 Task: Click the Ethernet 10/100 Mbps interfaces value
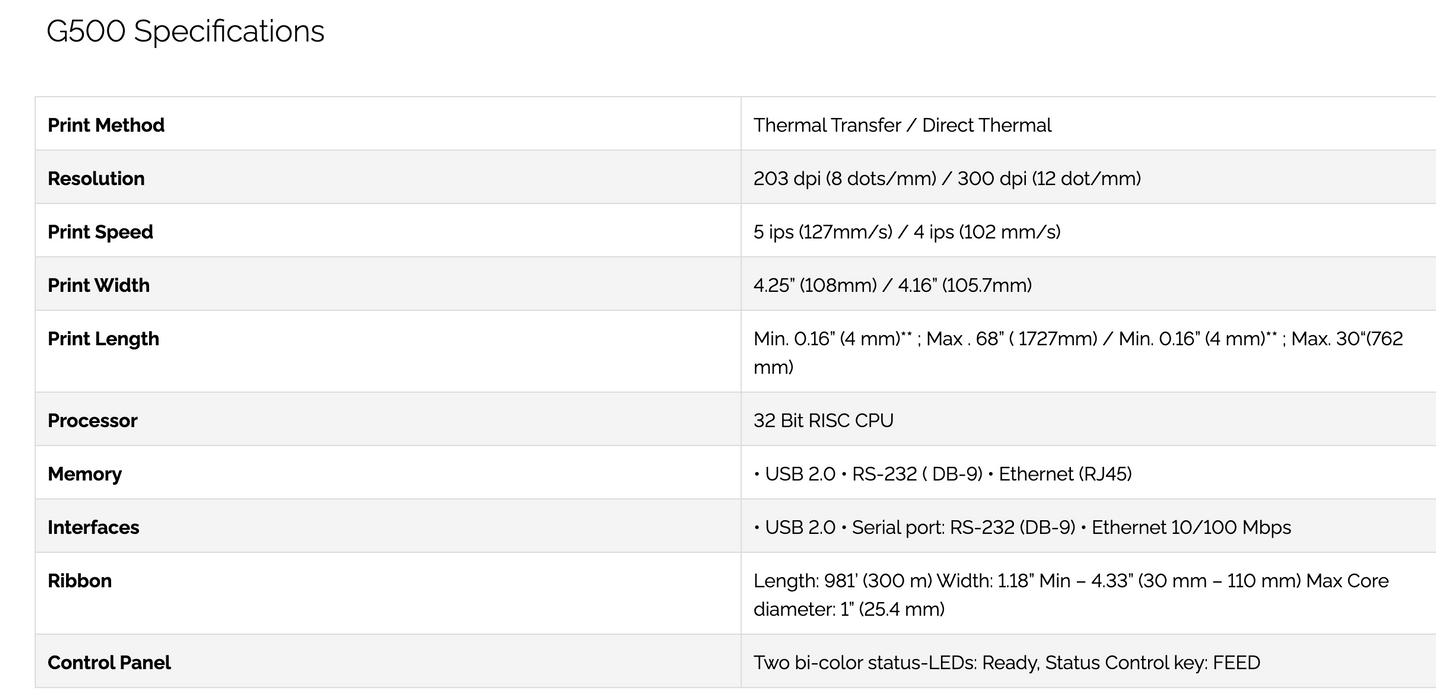tap(1190, 527)
